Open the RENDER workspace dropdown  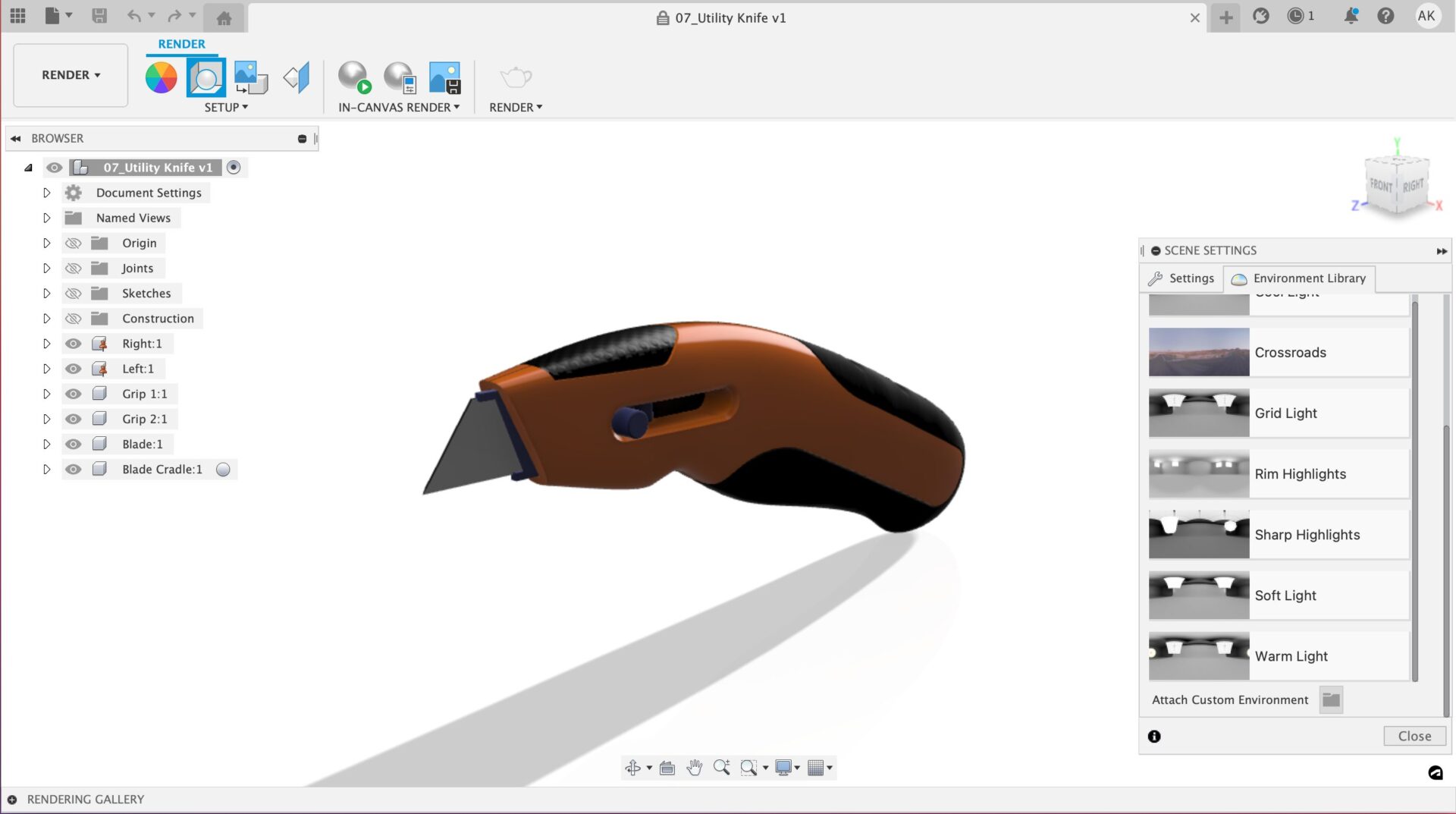click(70, 75)
